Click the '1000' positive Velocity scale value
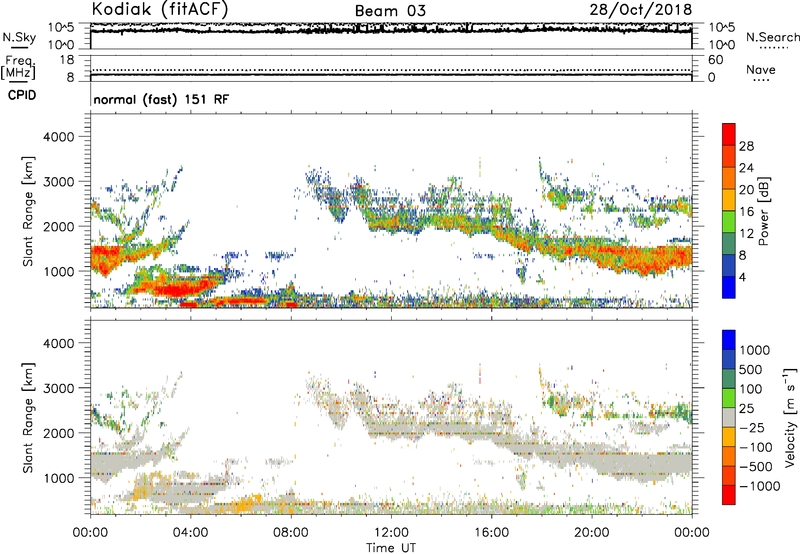The height and width of the screenshot is (554, 800). [x=755, y=350]
